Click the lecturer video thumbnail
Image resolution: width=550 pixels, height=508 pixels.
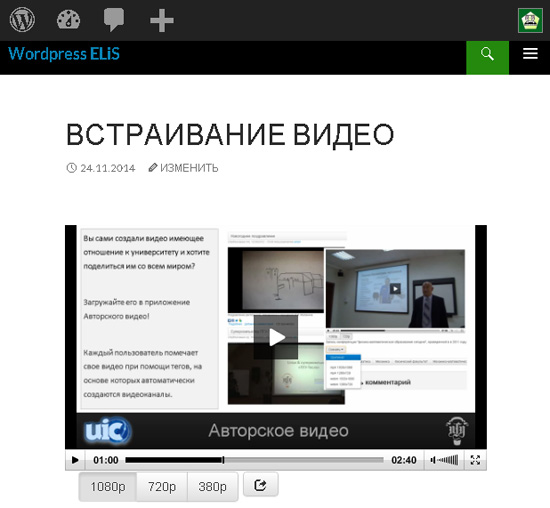395,289
